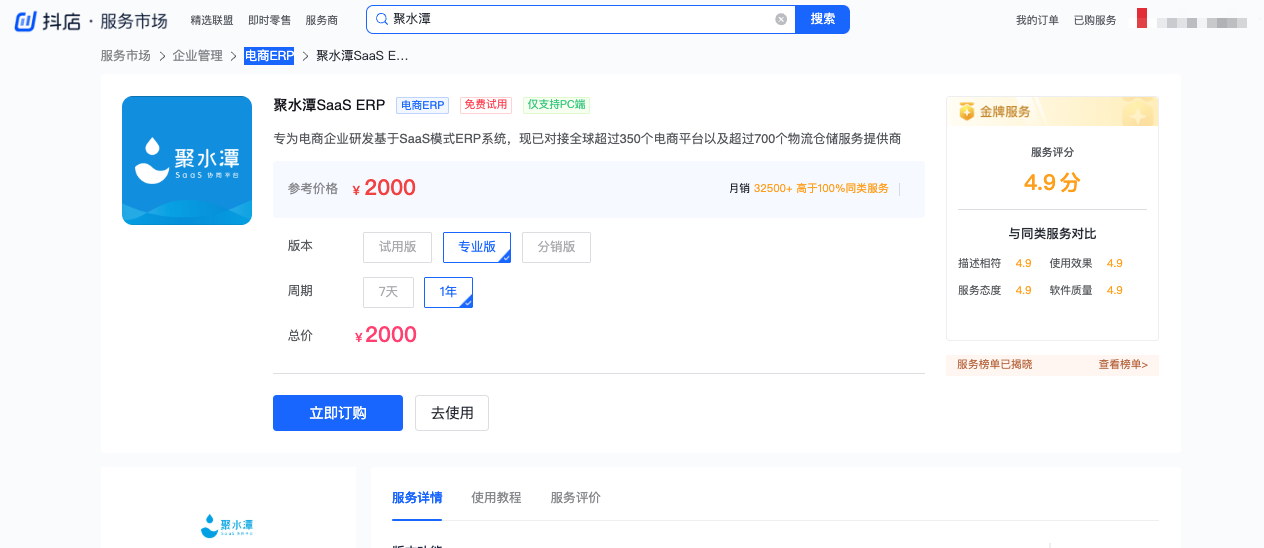Click the 聚水潭 SaaS product logo
The width and height of the screenshot is (1264, 548).
coord(187,161)
